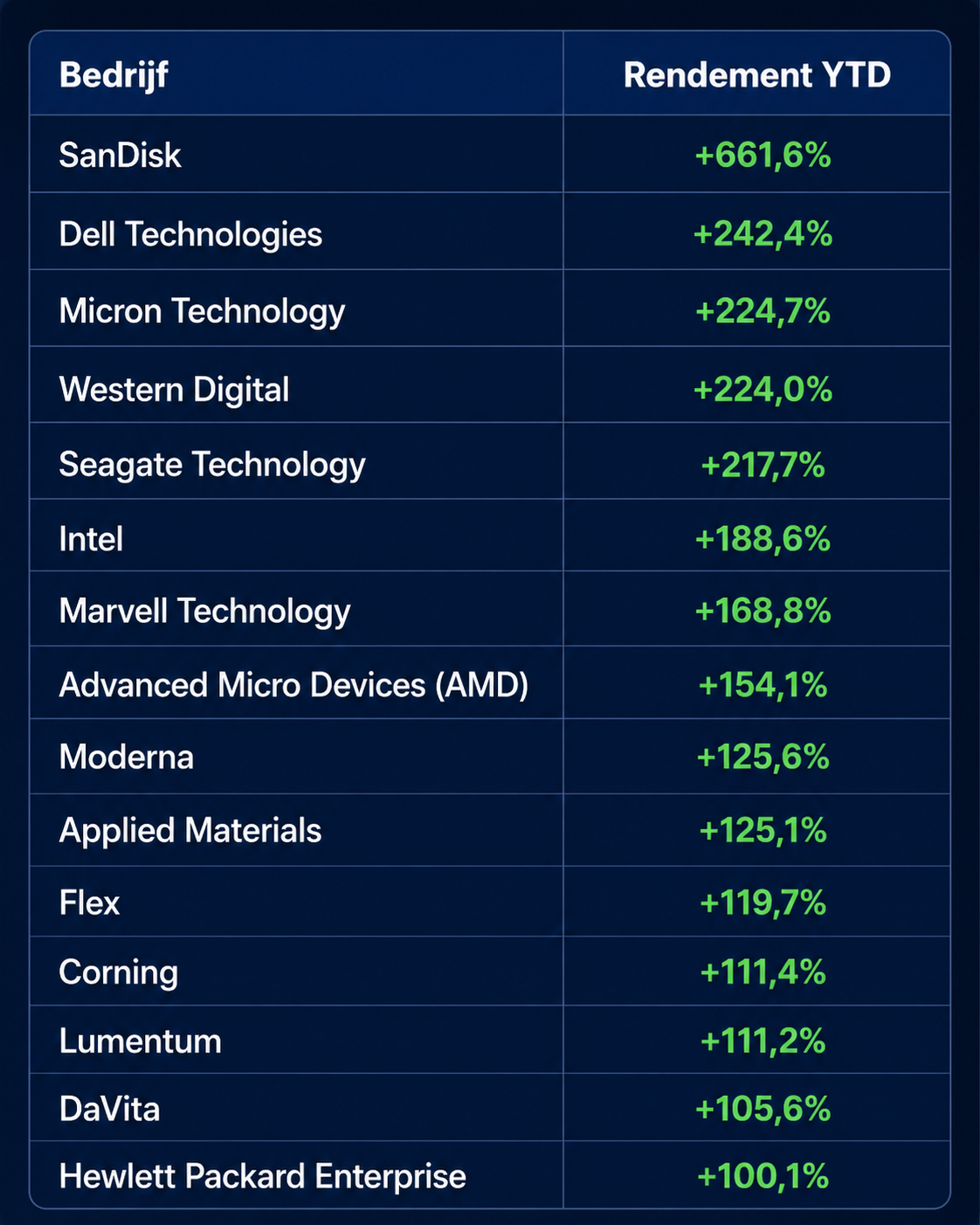Image resolution: width=980 pixels, height=1225 pixels.
Task: Click the +224,0% Western Digital return
Action: (x=763, y=389)
